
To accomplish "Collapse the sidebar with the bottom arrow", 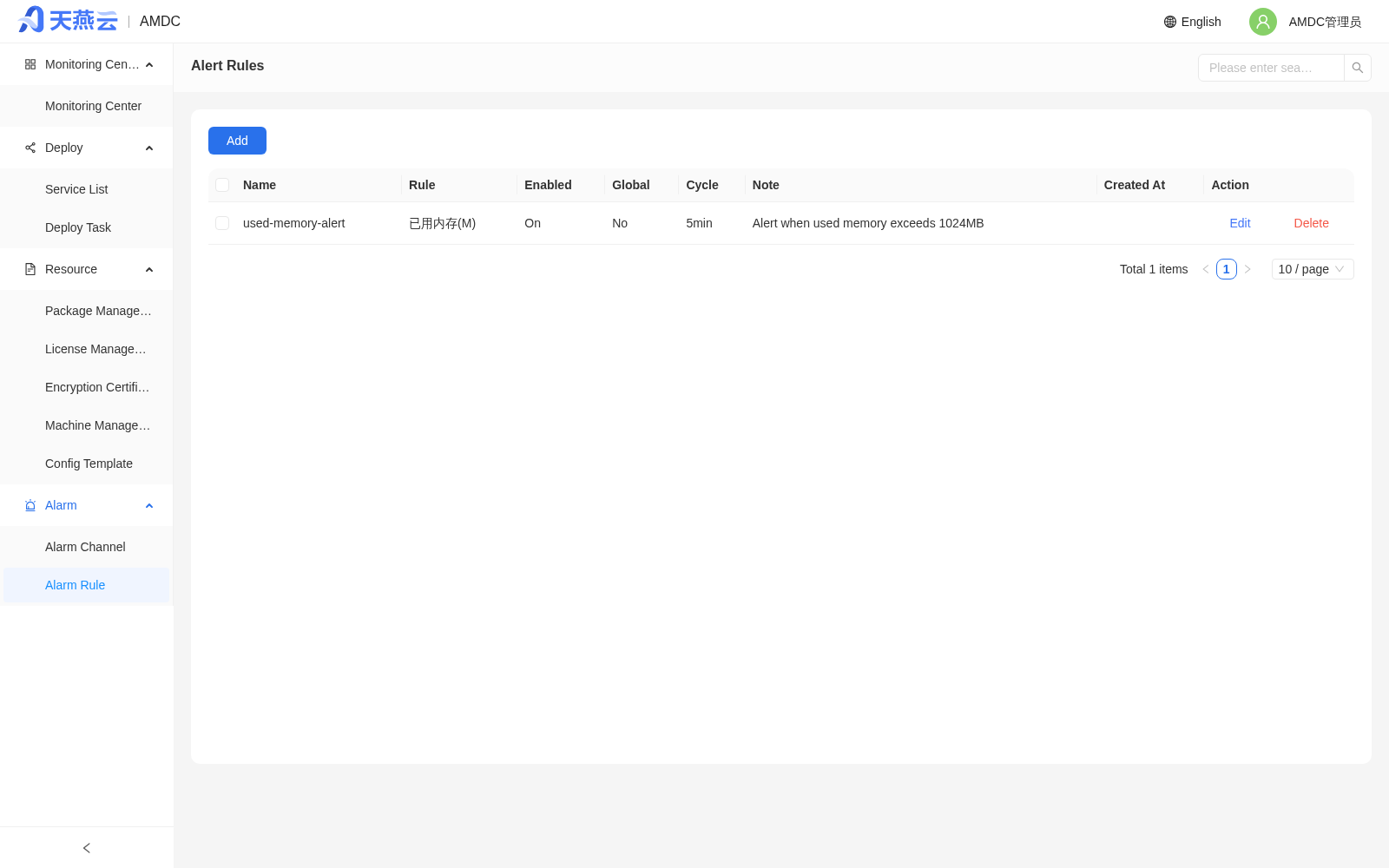I will tap(87, 848).
